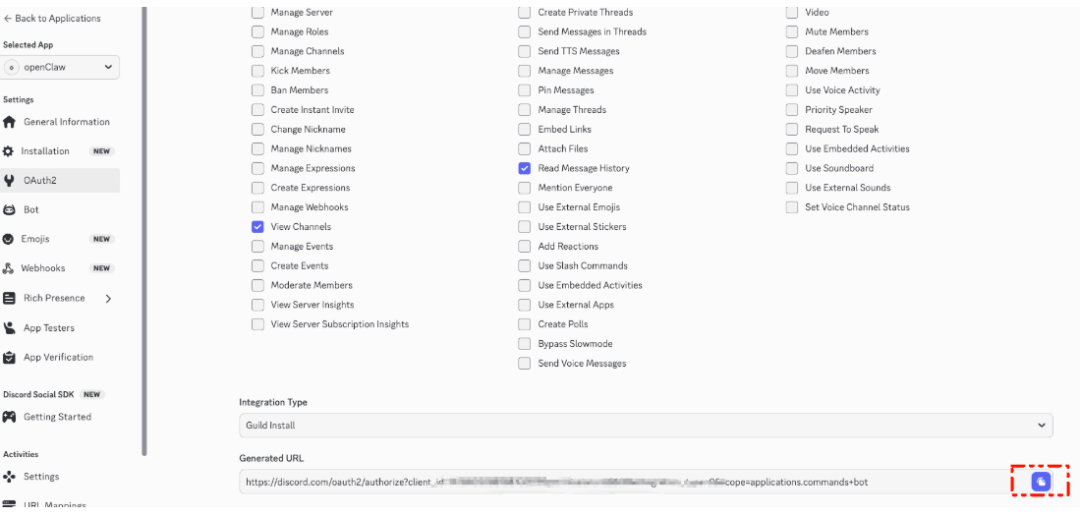Enable the Create Polls permission
The height and width of the screenshot is (517, 1080).
(525, 324)
